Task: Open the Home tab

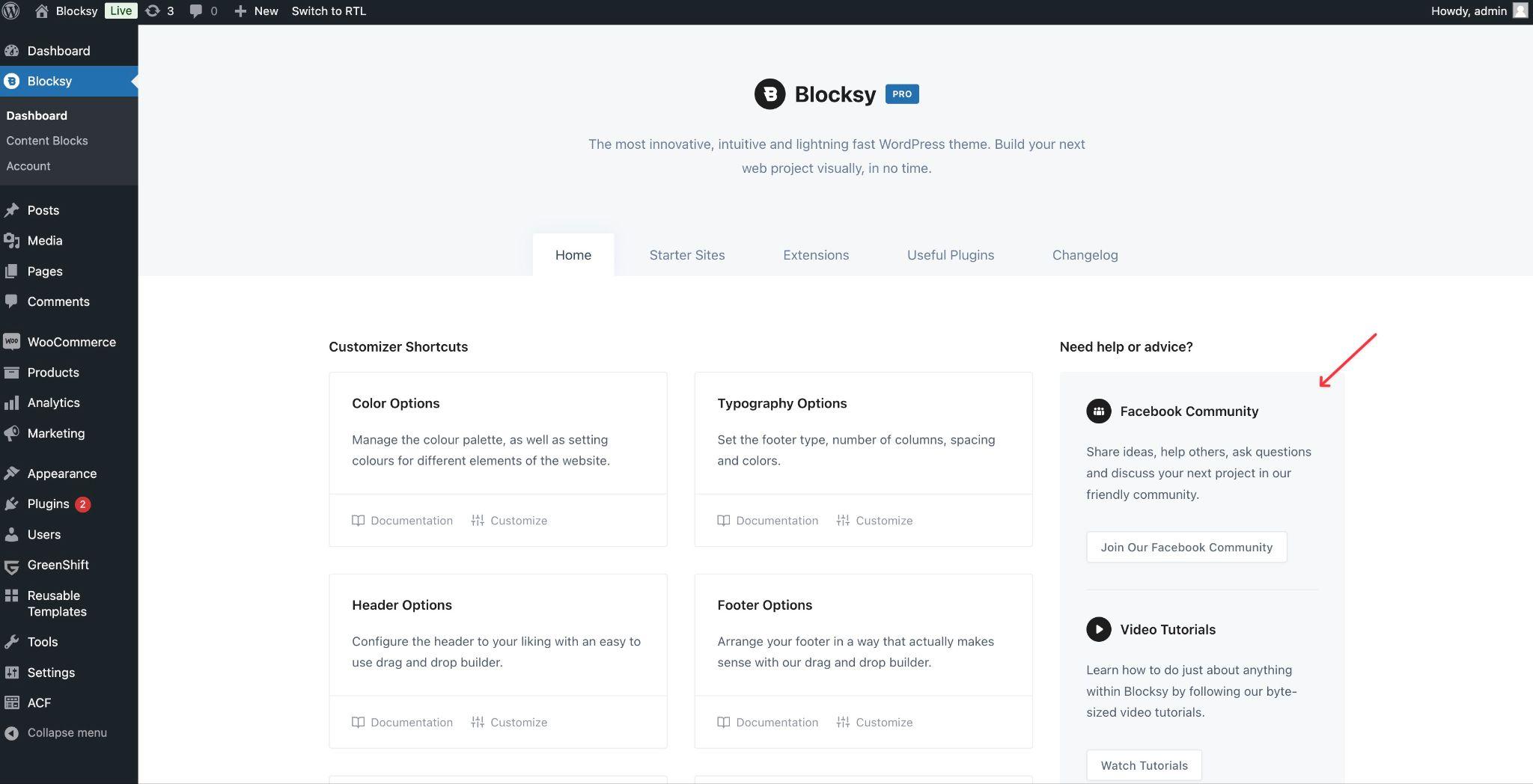Action: [573, 255]
